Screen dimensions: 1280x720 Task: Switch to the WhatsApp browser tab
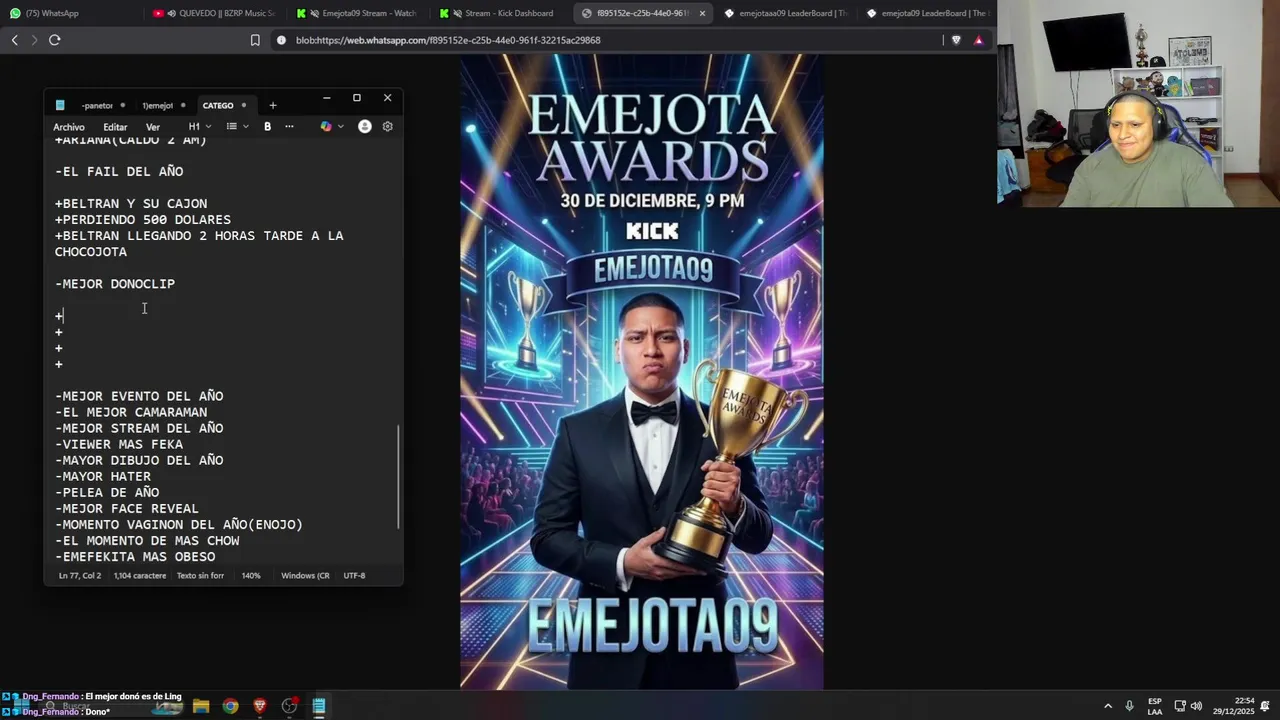[x=70, y=13]
